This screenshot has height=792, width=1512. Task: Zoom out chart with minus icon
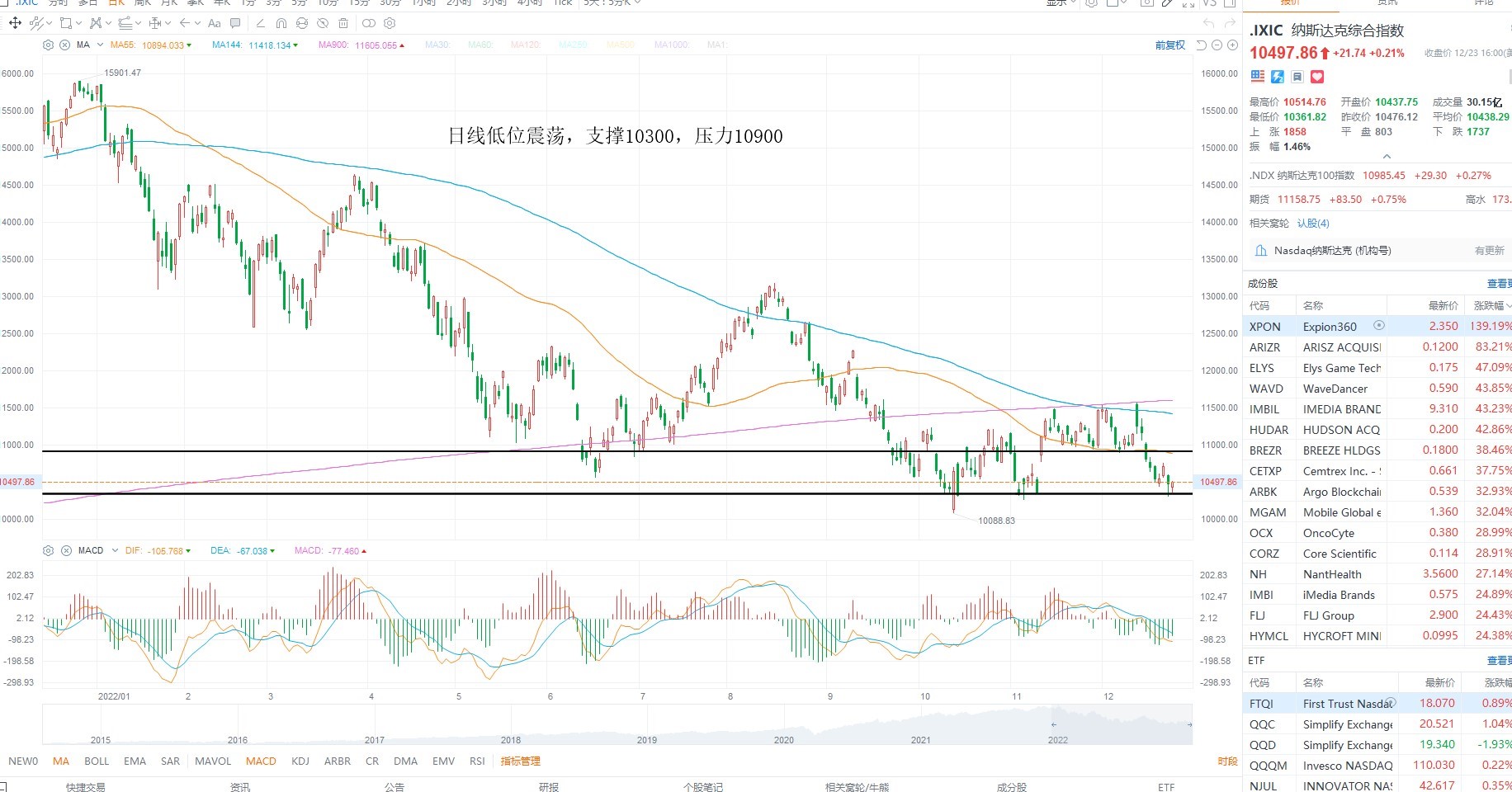point(1217,45)
